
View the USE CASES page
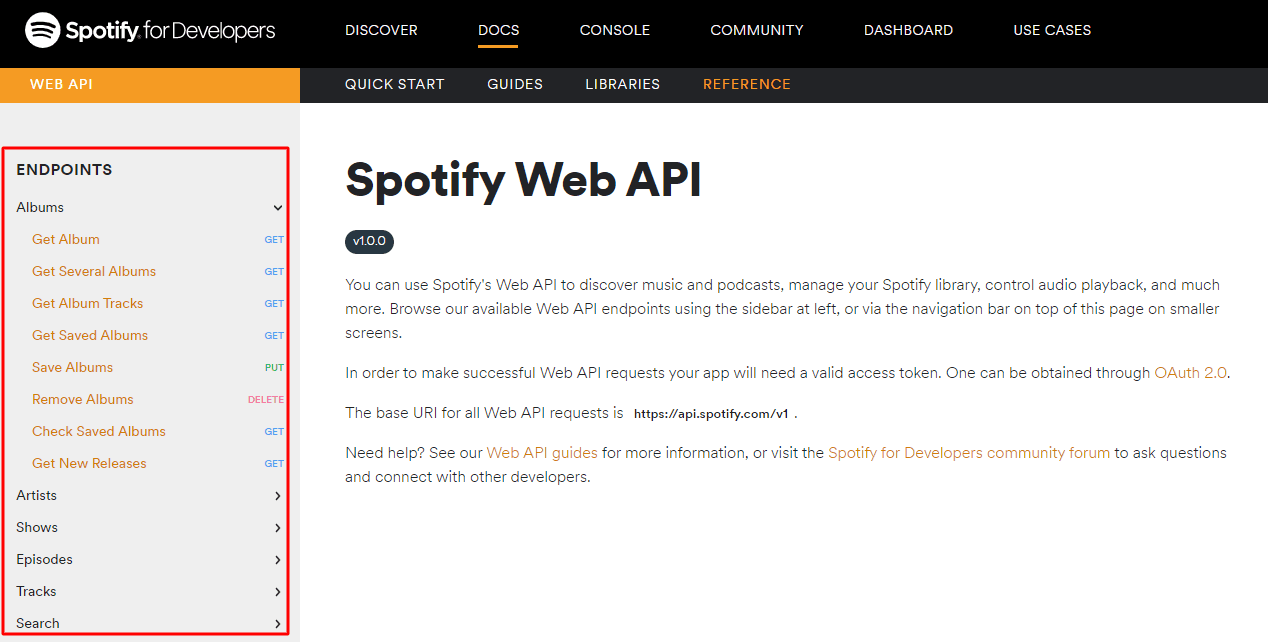click(x=1051, y=30)
